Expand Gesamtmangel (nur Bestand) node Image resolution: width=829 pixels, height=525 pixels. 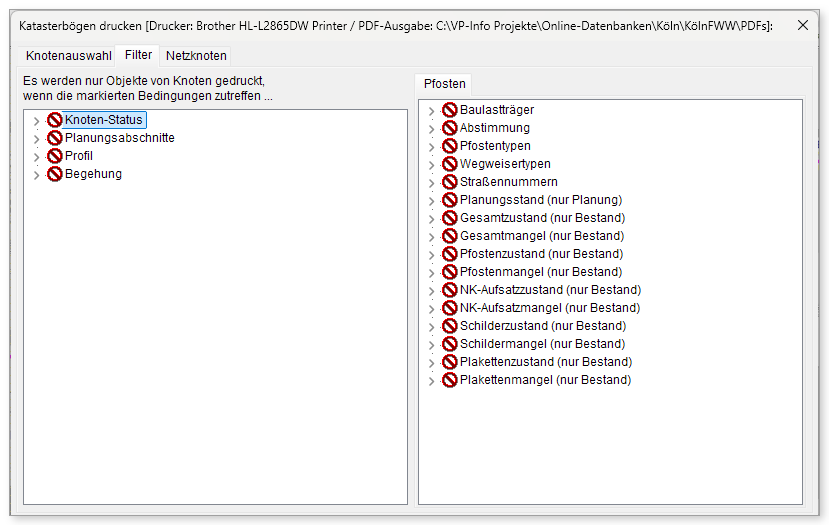point(431,237)
